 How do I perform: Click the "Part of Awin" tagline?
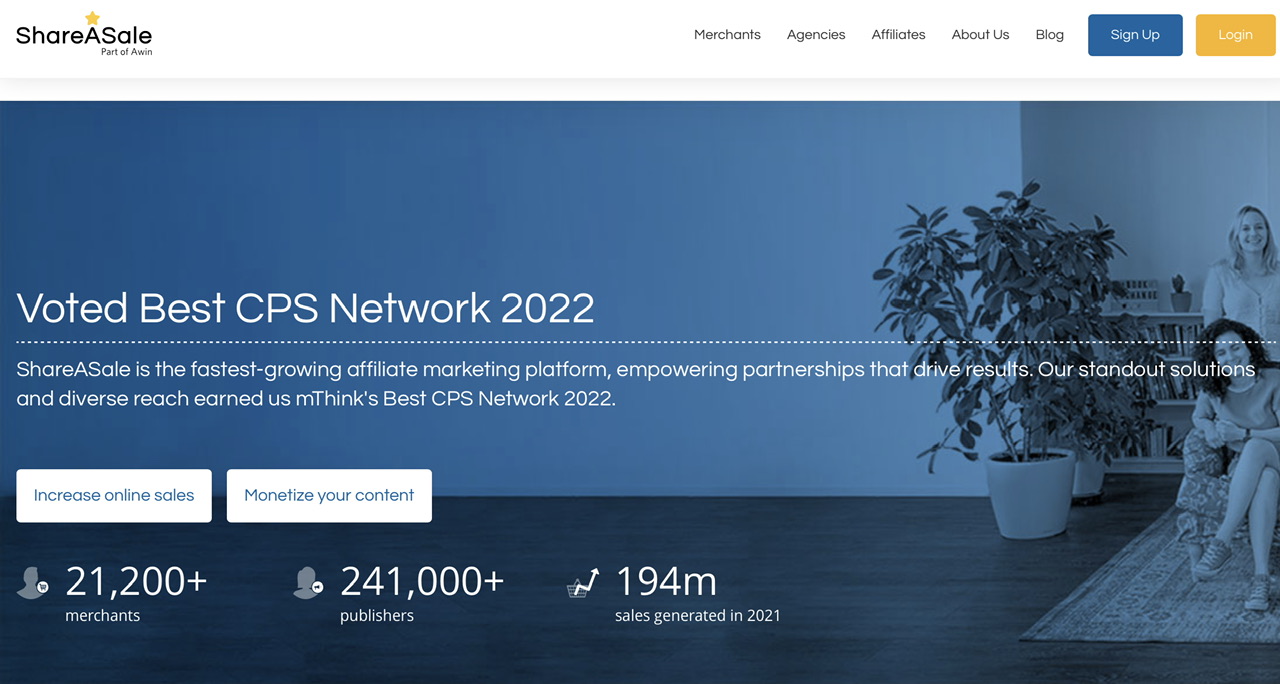[127, 52]
